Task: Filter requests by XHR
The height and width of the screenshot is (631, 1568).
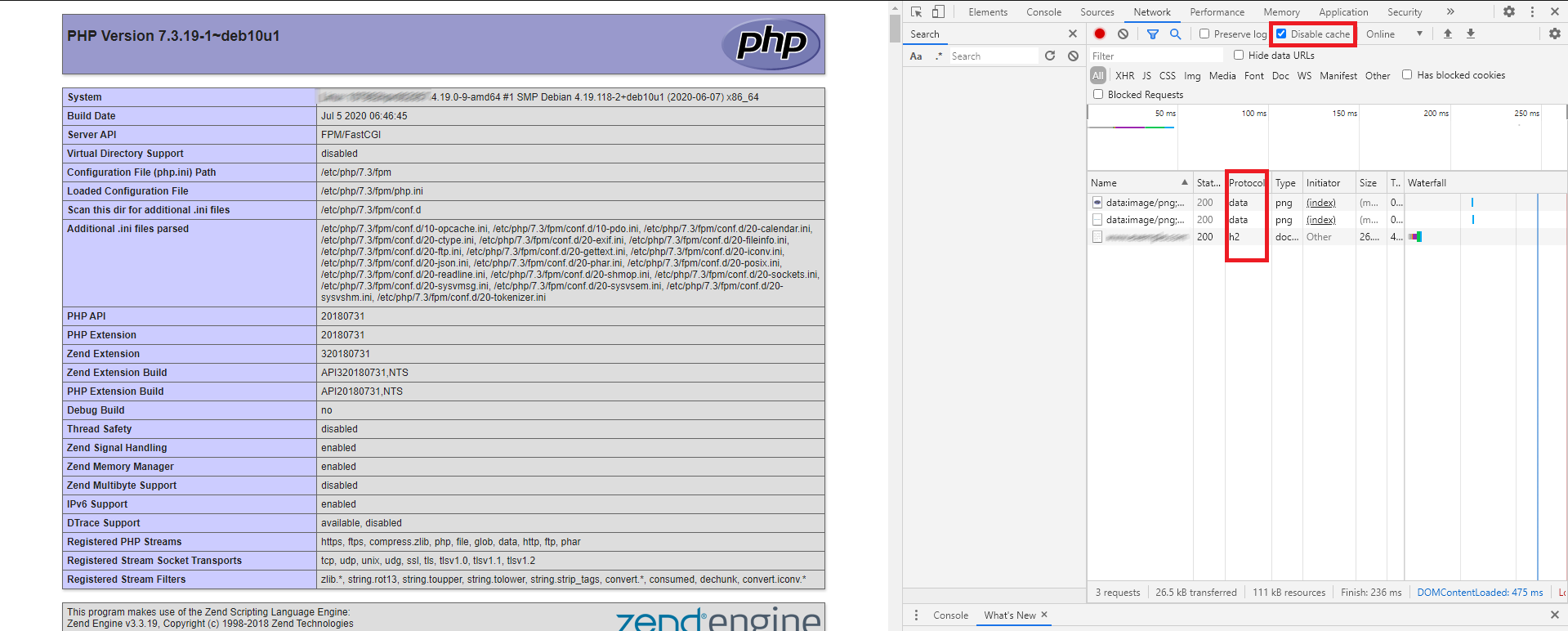Action: [x=1124, y=75]
